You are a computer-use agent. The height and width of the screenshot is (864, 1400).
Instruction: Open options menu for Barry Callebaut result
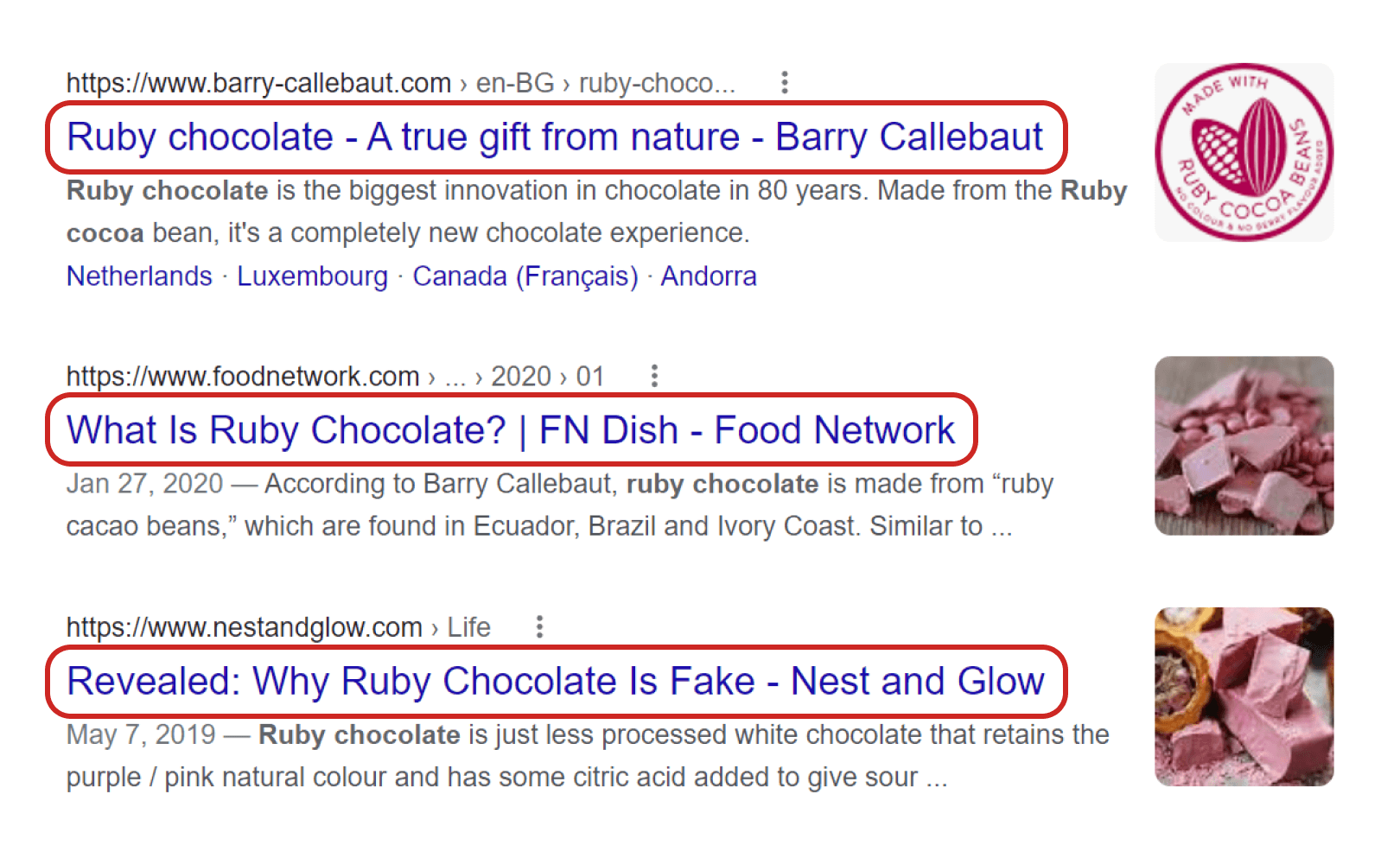[x=784, y=83]
